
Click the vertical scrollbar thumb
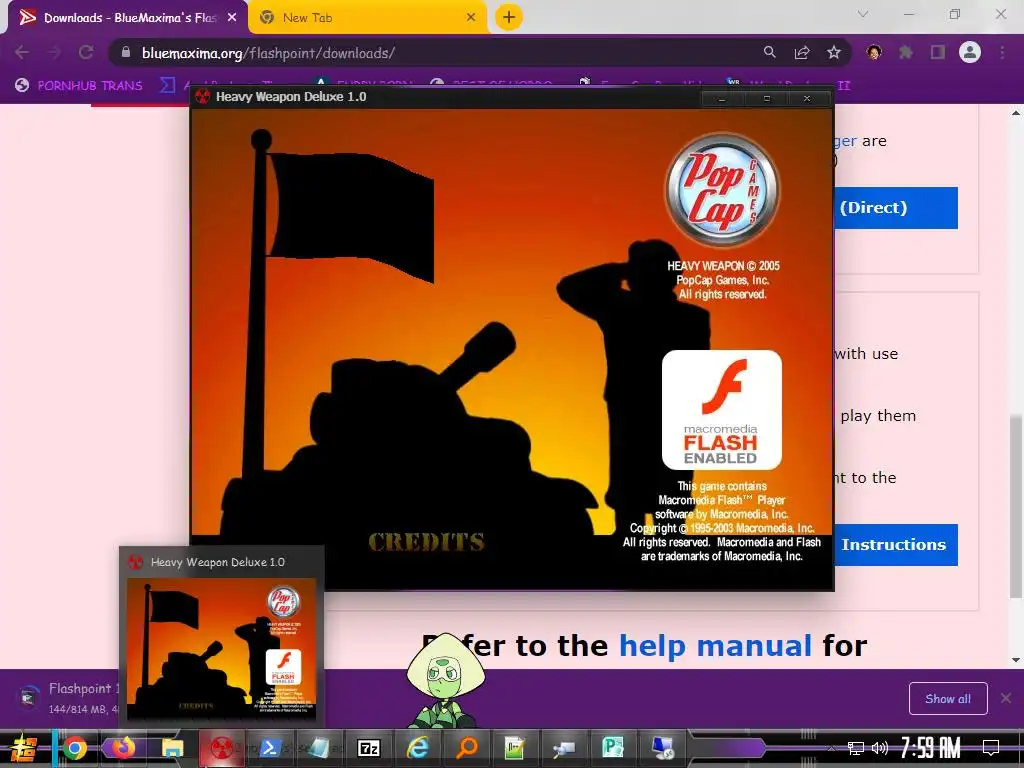[x=1016, y=505]
